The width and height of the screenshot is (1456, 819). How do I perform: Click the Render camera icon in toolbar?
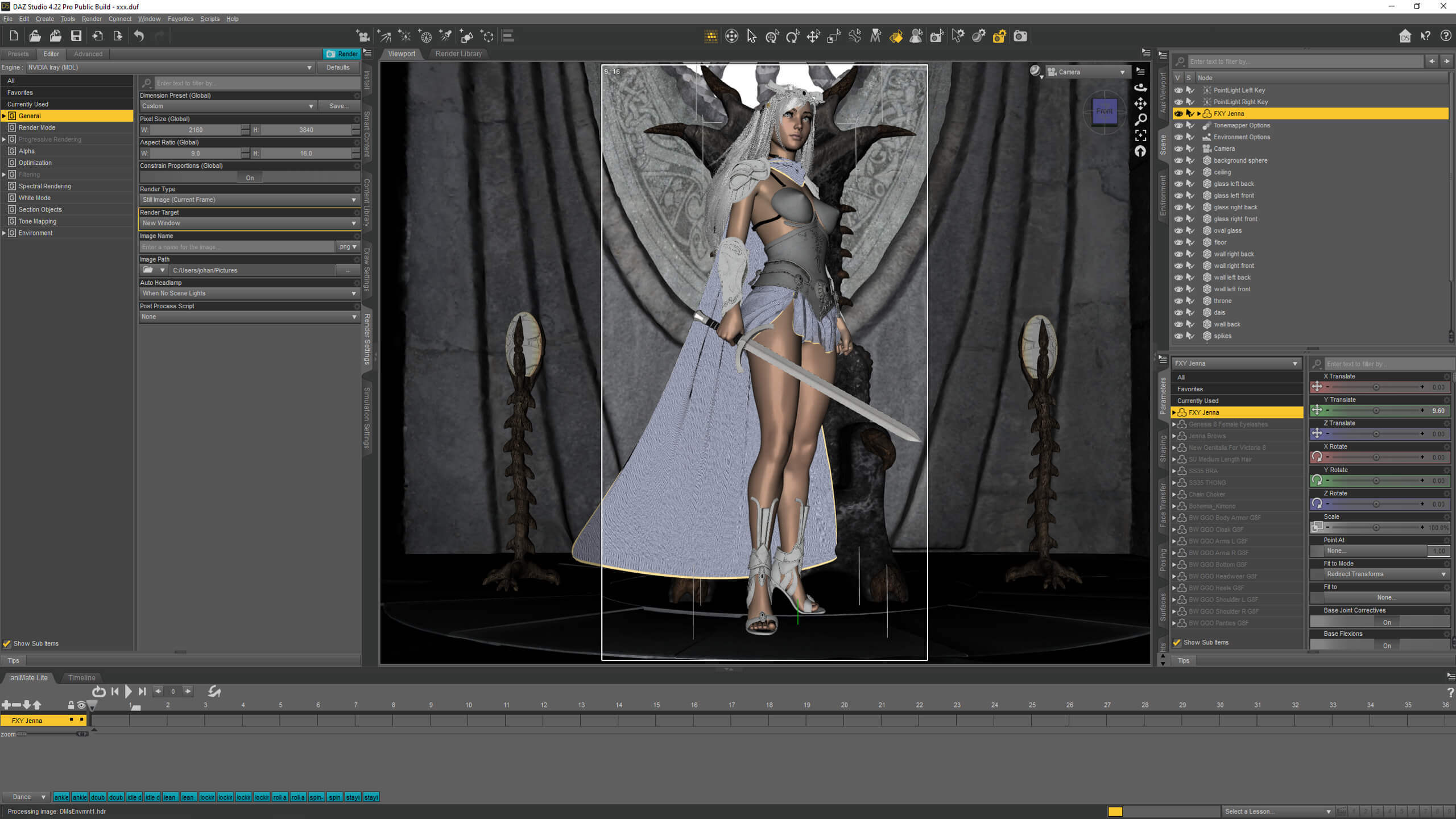pos(1020,36)
